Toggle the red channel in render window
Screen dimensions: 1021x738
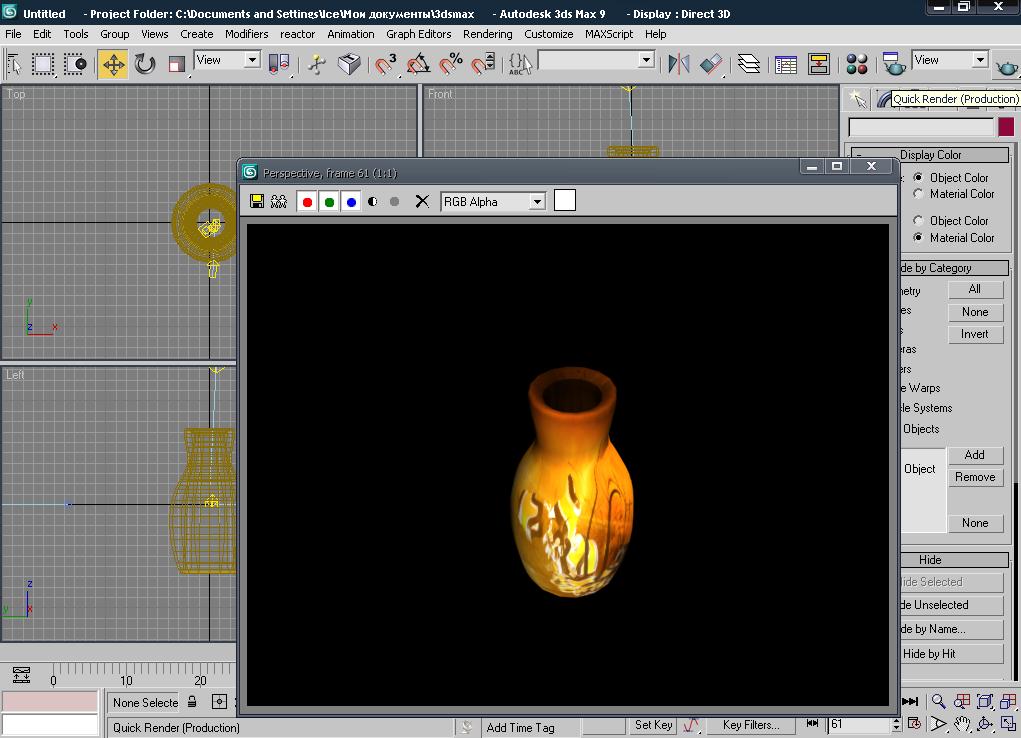(x=307, y=202)
